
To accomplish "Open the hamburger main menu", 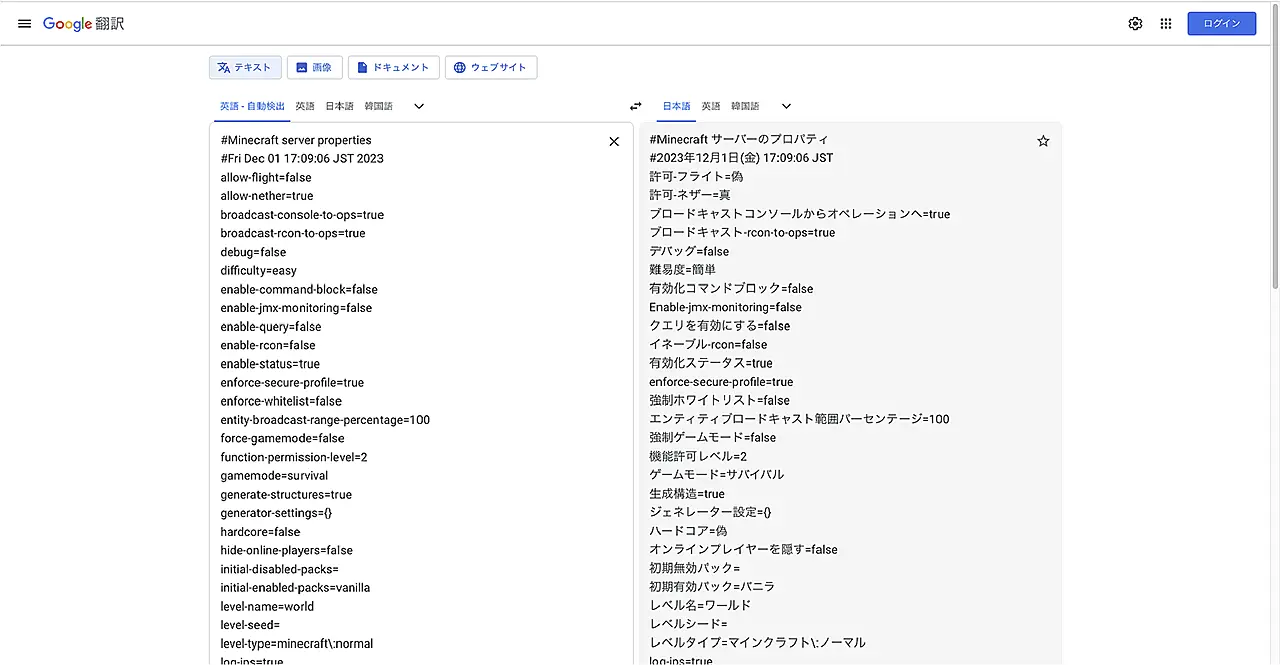I will pos(24,24).
